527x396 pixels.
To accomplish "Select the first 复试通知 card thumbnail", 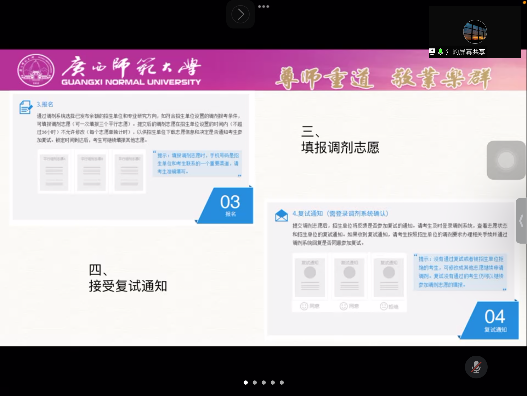I will point(310,278).
